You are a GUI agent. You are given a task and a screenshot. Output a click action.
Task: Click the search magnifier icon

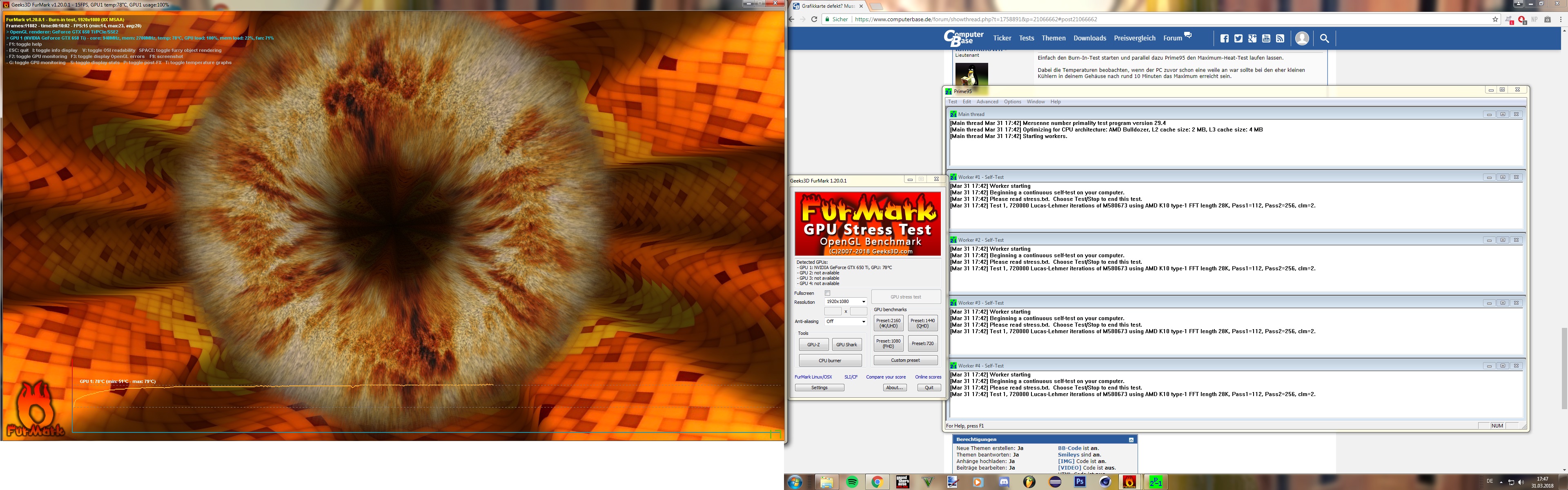click(x=1324, y=38)
